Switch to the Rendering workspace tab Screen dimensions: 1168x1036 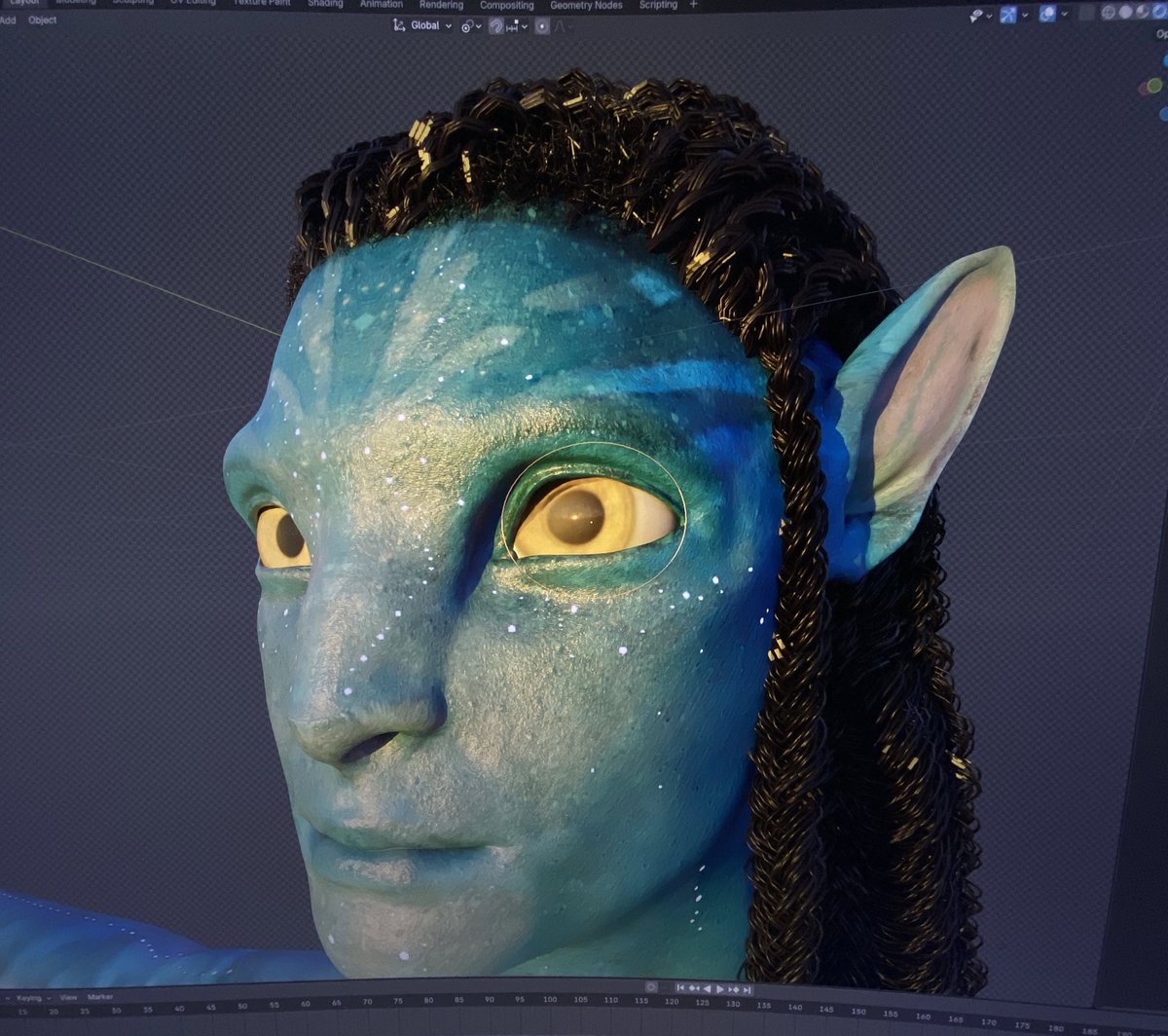tap(441, 4)
